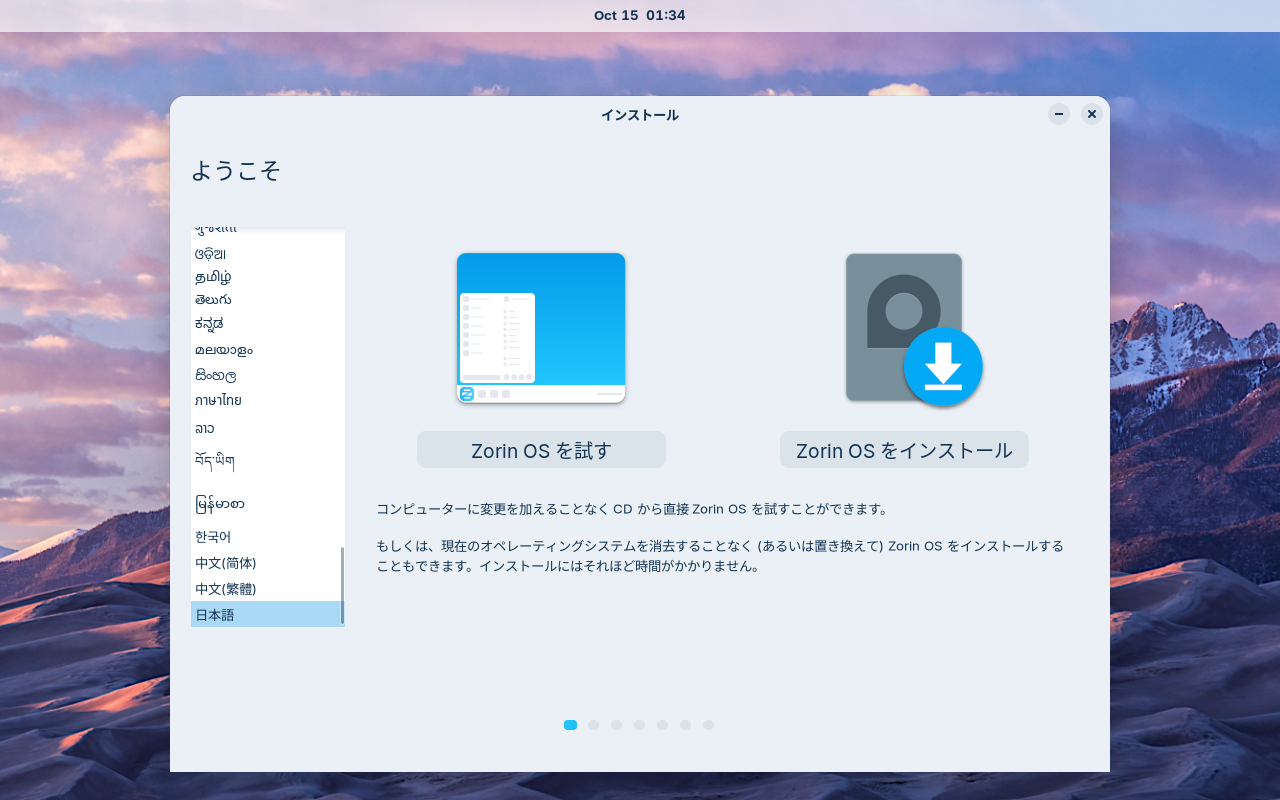Select Burmese မြန်မာစာ language
Viewport: 1280px width, 800px height.
(x=266, y=503)
